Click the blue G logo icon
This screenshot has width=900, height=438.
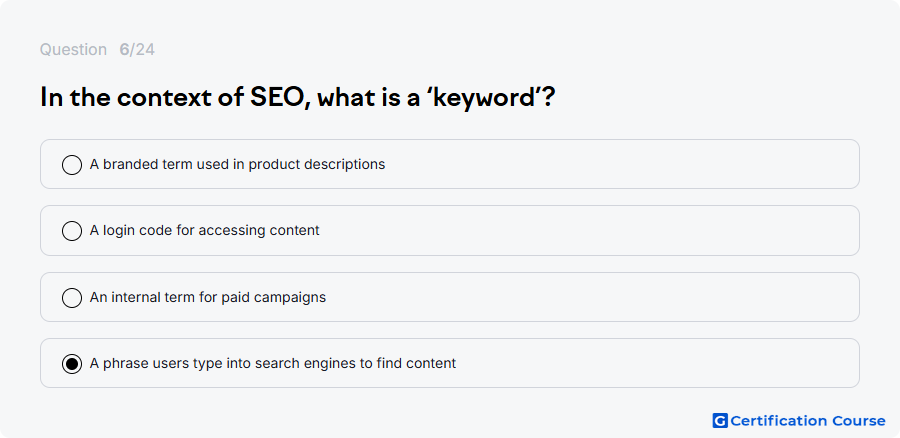720,421
